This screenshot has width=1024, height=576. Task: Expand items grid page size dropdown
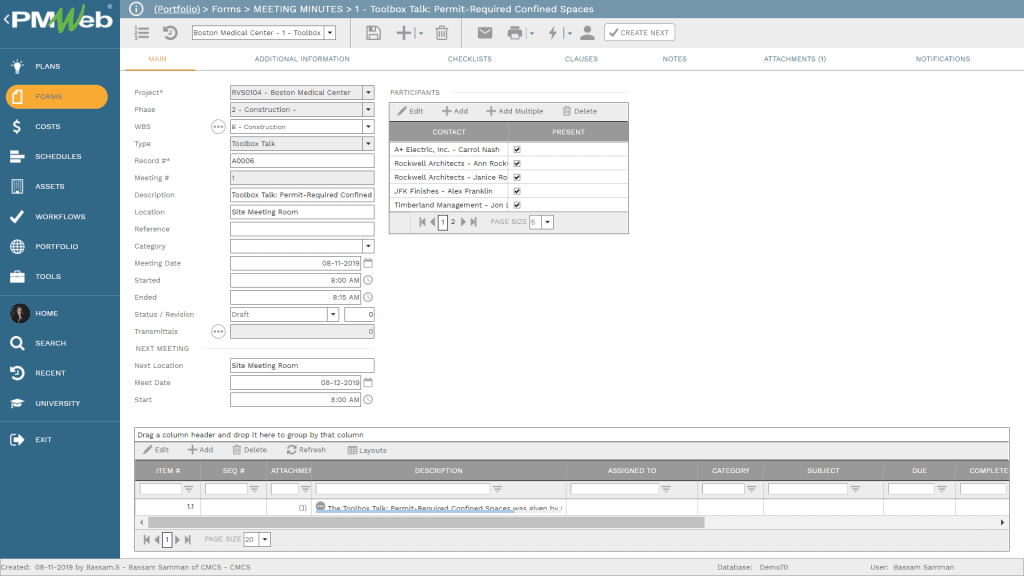click(x=265, y=539)
